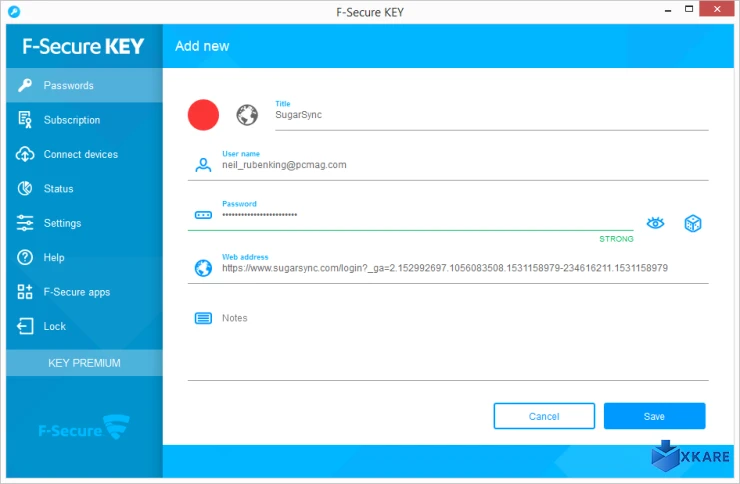Click the KEY PREMIUM banner
Screen dimensions: 740x484
click(x=84, y=363)
